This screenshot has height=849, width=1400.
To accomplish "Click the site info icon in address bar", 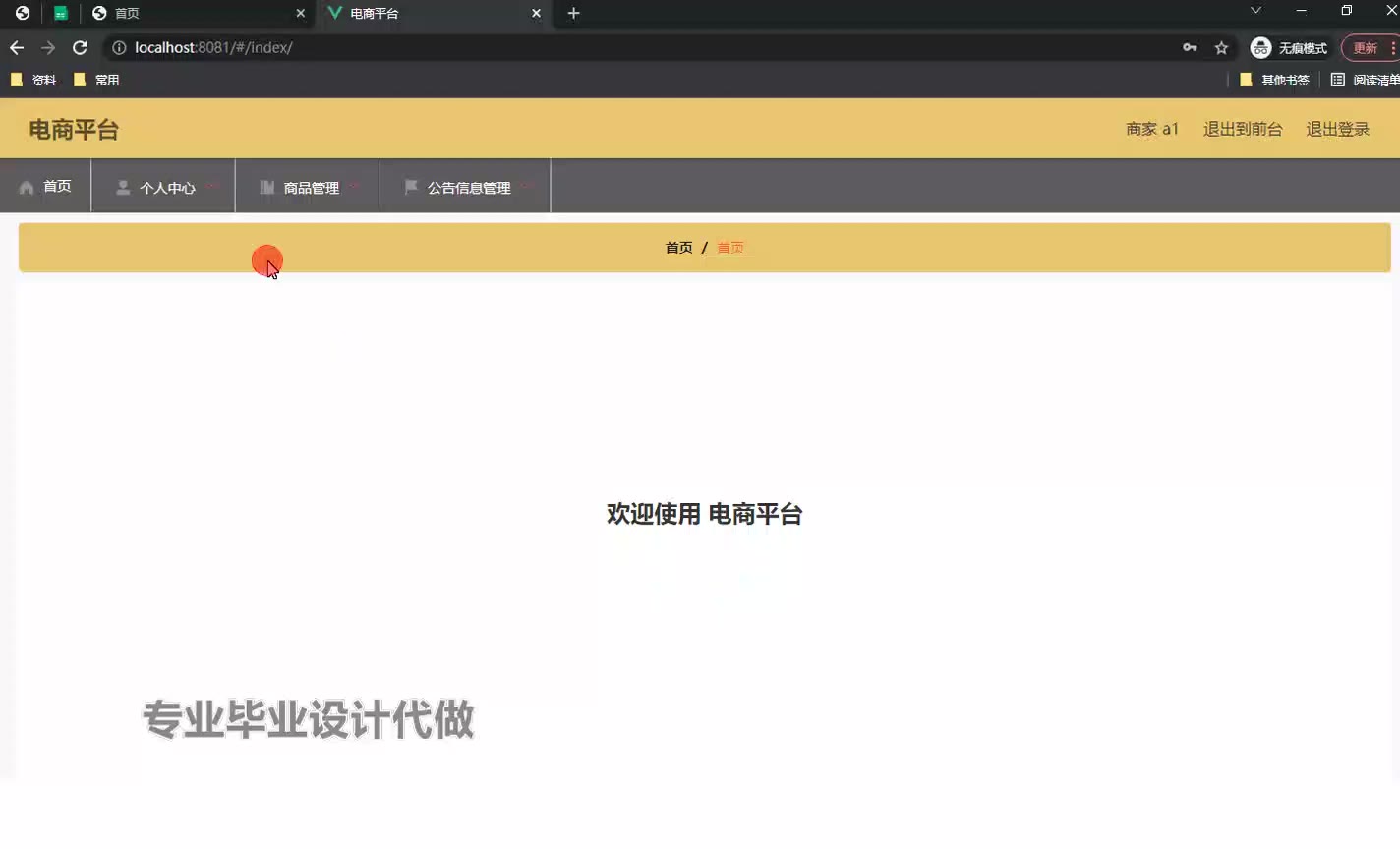I will [119, 47].
